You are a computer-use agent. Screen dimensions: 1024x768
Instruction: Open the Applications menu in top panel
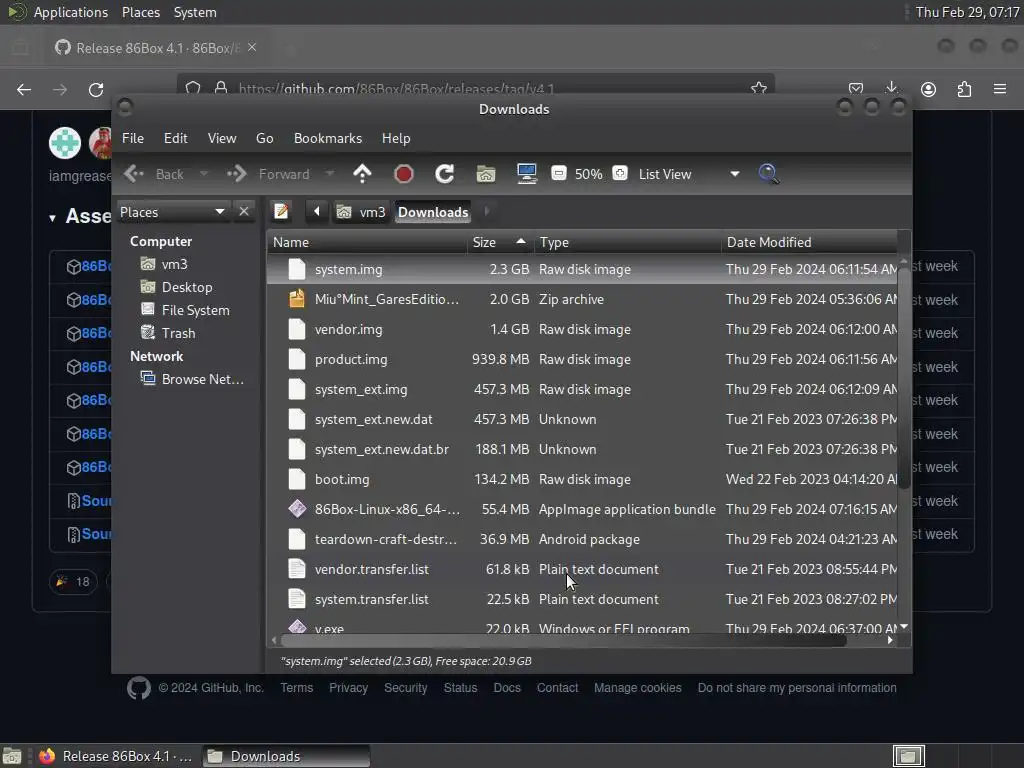pyautogui.click(x=71, y=12)
